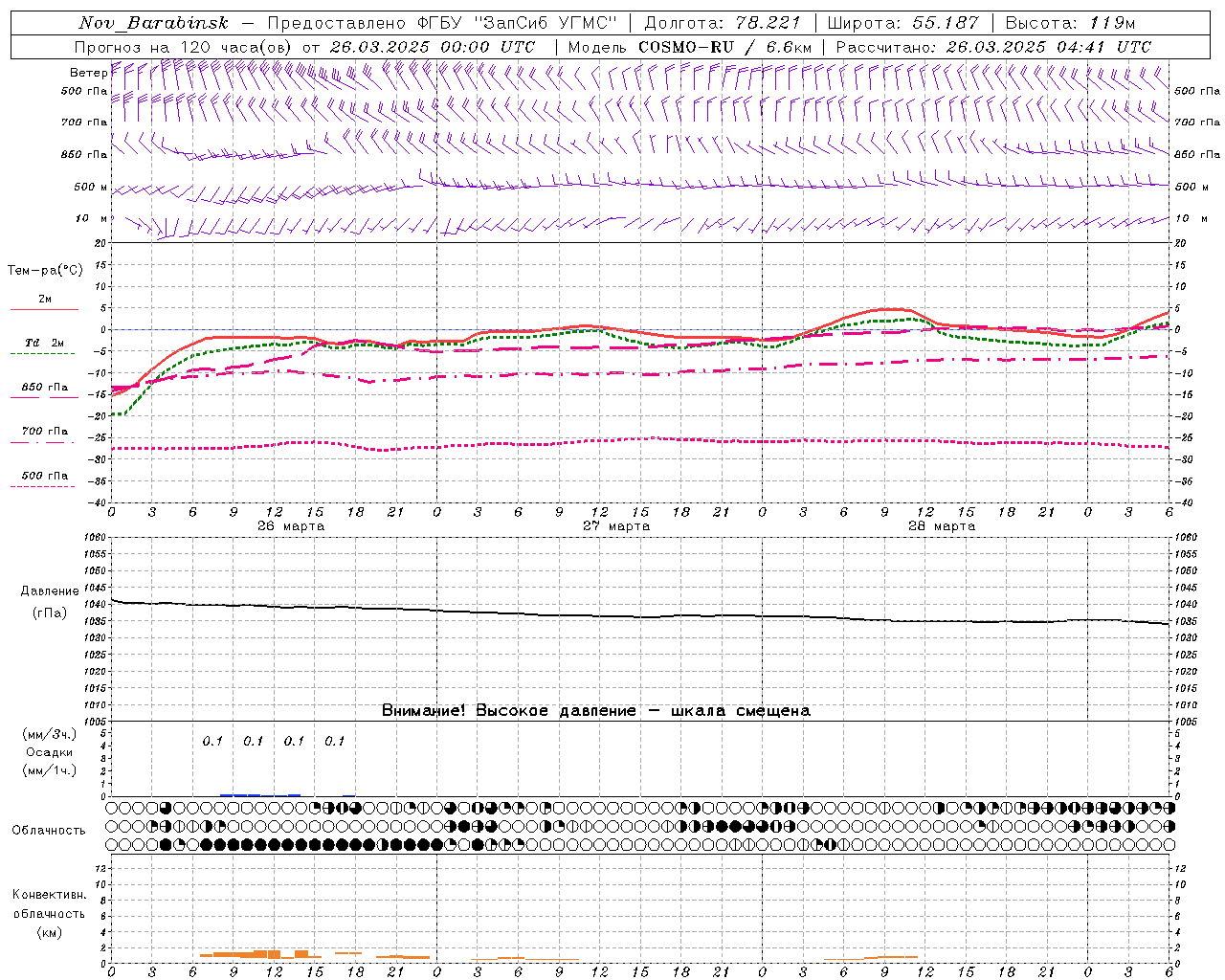This screenshot has height=980, width=1225.
Task: Click the Облачность cloud cover label
Action: 49,830
